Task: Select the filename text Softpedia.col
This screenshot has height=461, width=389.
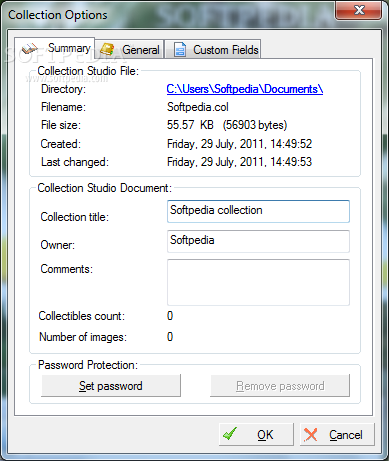Action: (198, 107)
